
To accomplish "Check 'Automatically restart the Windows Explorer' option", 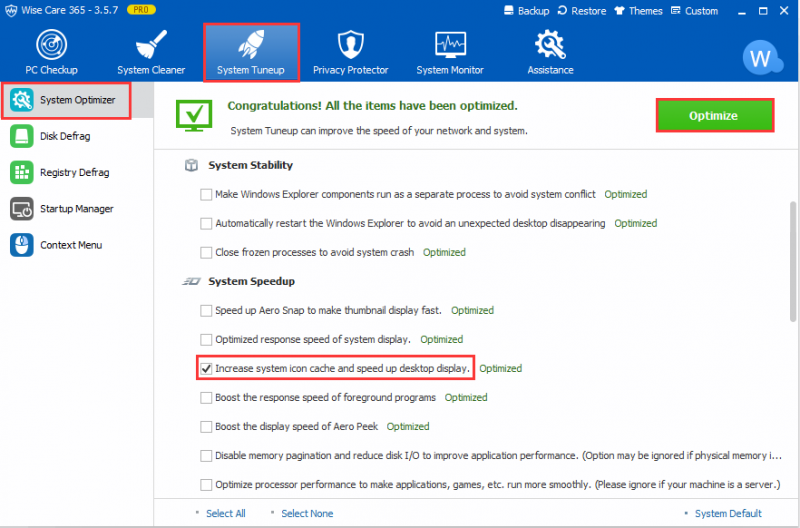I will coord(206,223).
